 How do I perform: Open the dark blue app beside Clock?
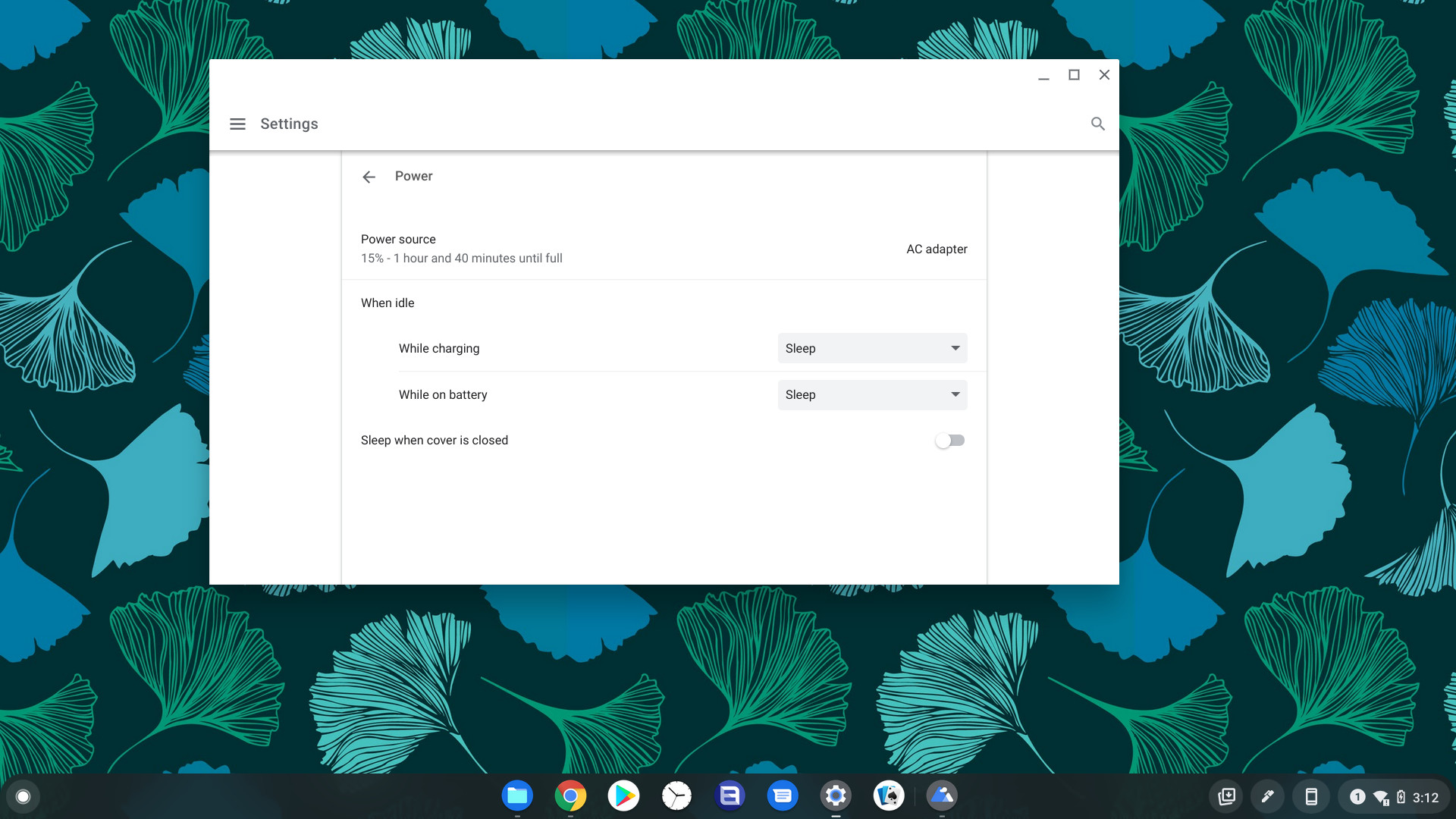[x=730, y=795]
